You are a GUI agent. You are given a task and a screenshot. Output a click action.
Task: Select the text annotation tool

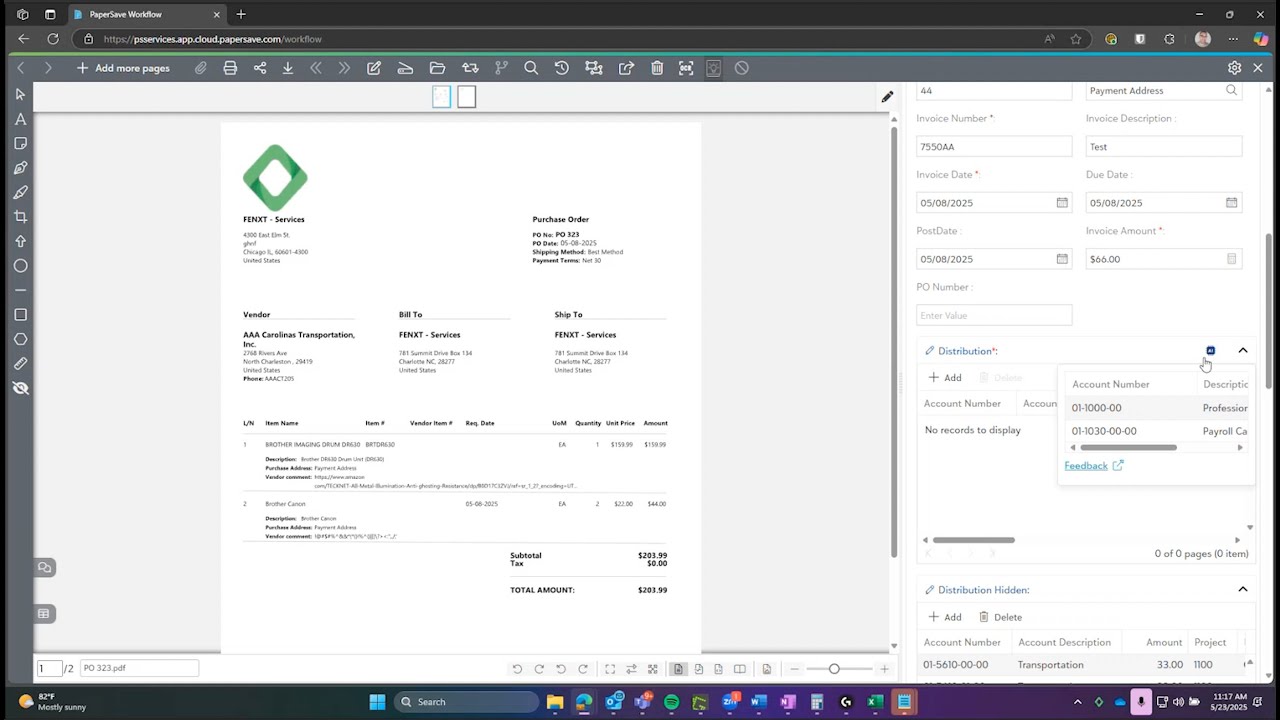coord(20,119)
